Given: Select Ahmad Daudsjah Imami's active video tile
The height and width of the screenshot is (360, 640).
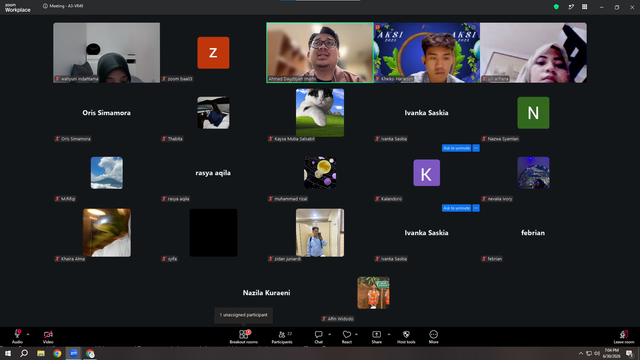Looking at the screenshot, I should click(x=320, y=53).
